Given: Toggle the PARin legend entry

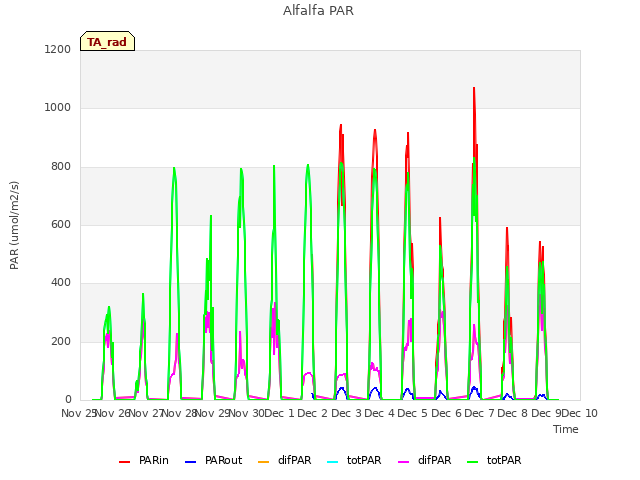Looking at the screenshot, I should click(x=144, y=460).
